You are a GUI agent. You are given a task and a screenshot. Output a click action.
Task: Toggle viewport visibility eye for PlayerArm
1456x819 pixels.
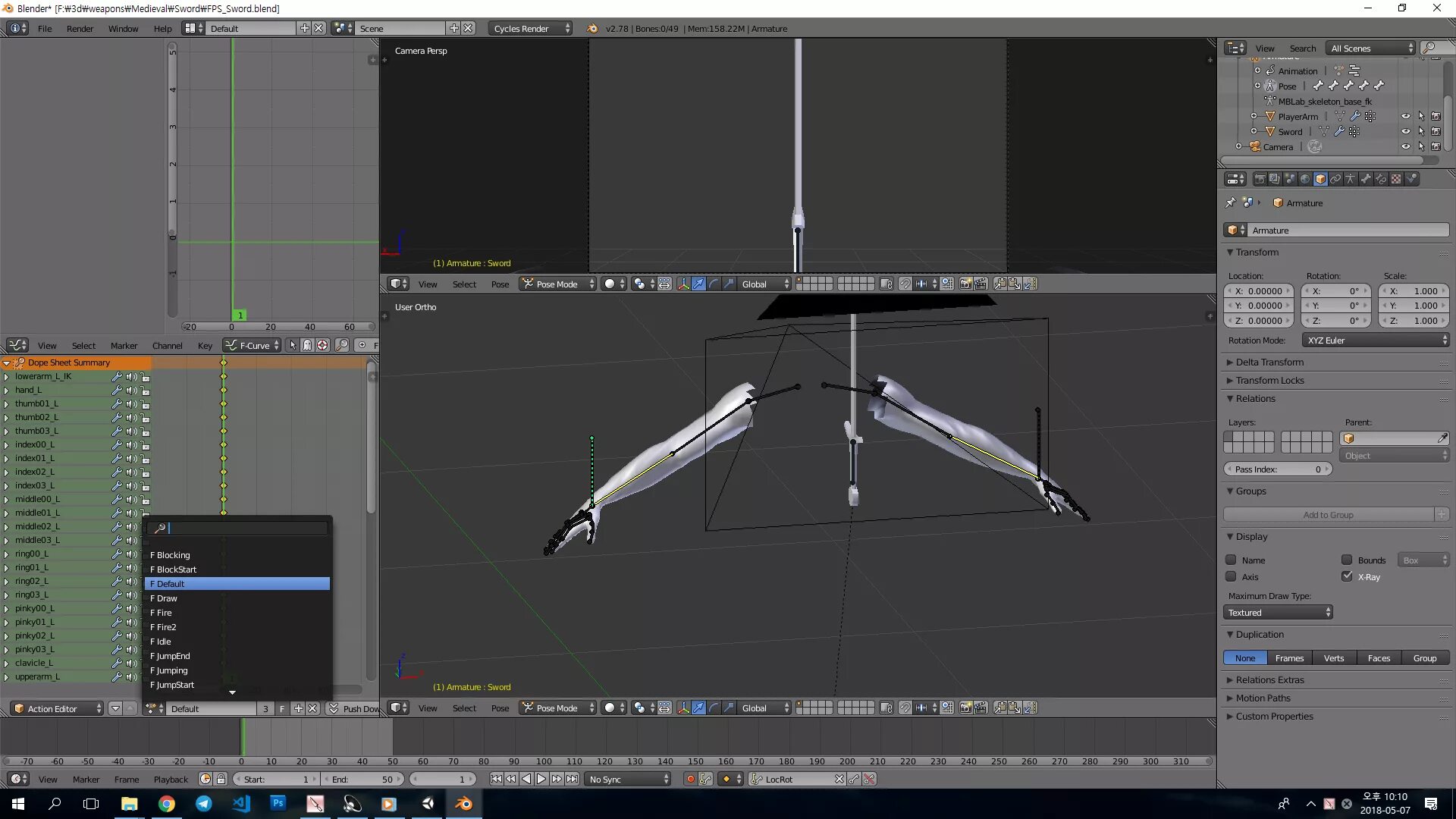click(x=1405, y=116)
